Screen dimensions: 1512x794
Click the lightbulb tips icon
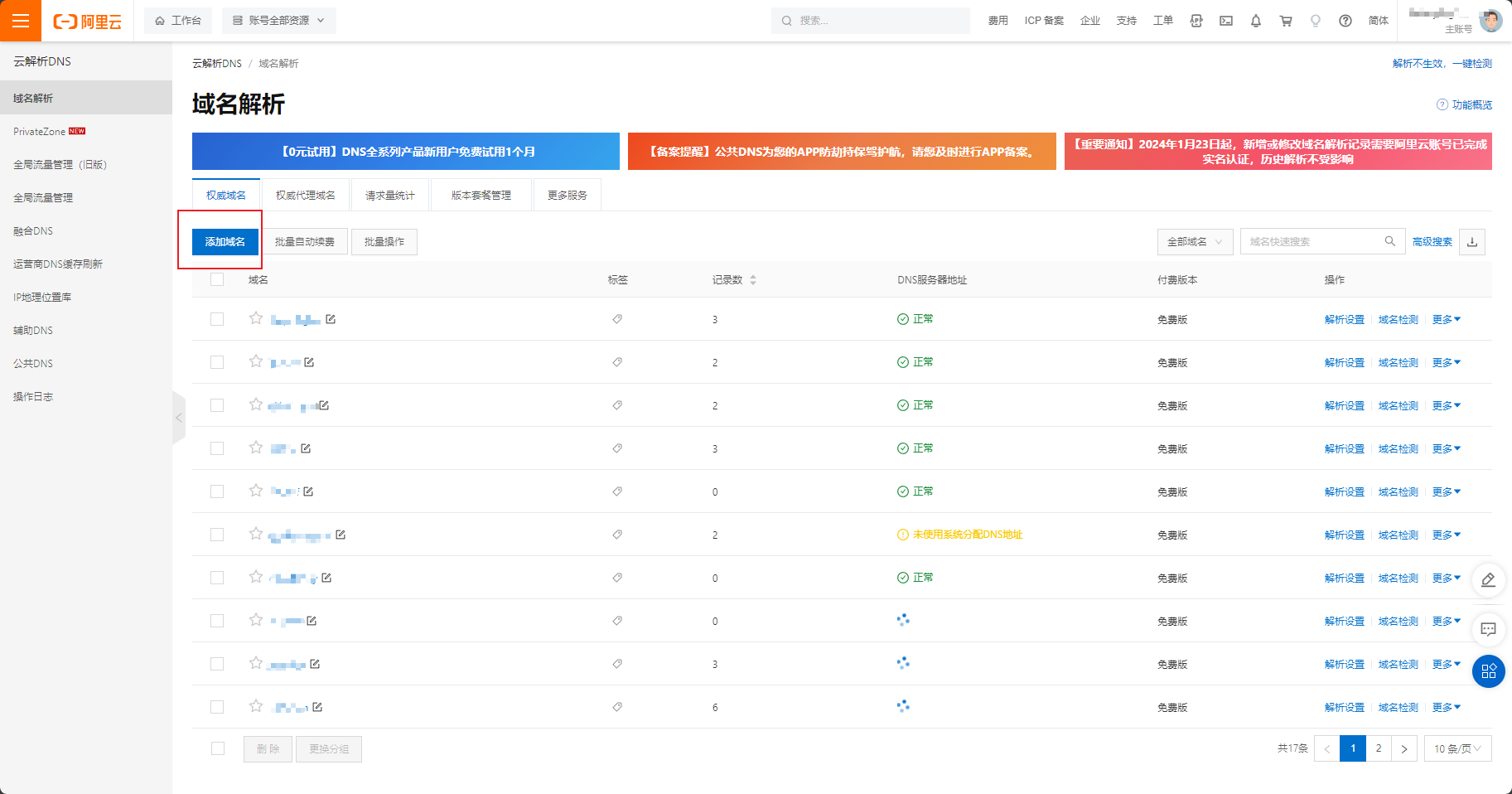tap(1316, 21)
